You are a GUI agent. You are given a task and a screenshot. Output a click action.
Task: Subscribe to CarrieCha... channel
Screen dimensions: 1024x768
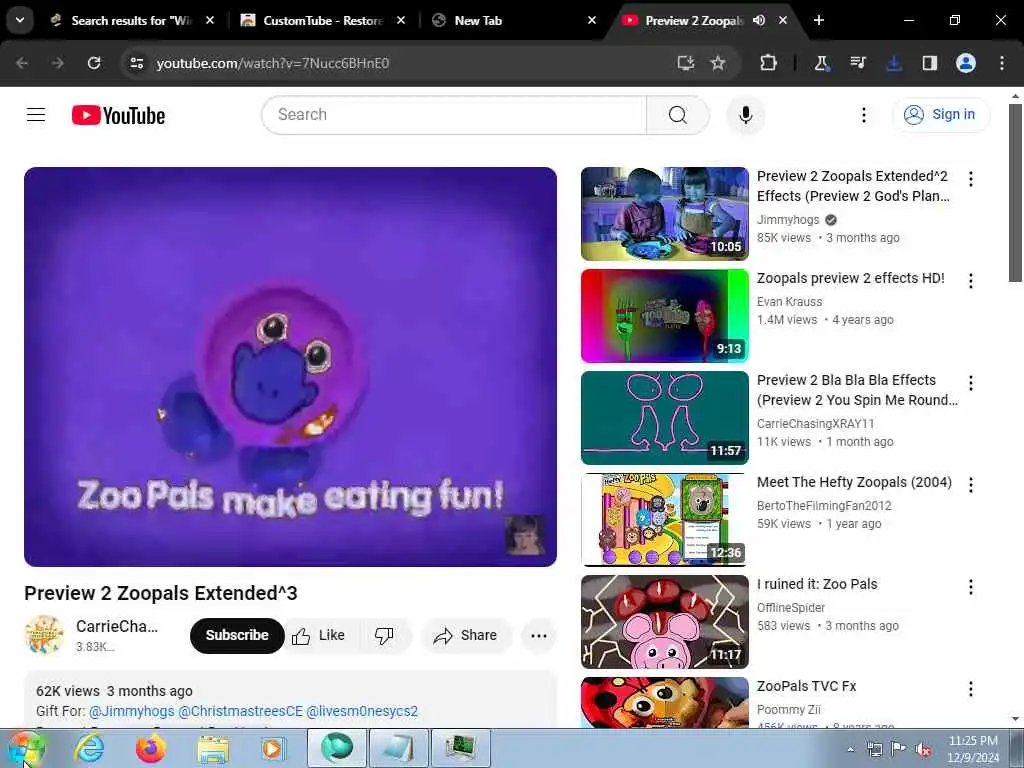237,635
